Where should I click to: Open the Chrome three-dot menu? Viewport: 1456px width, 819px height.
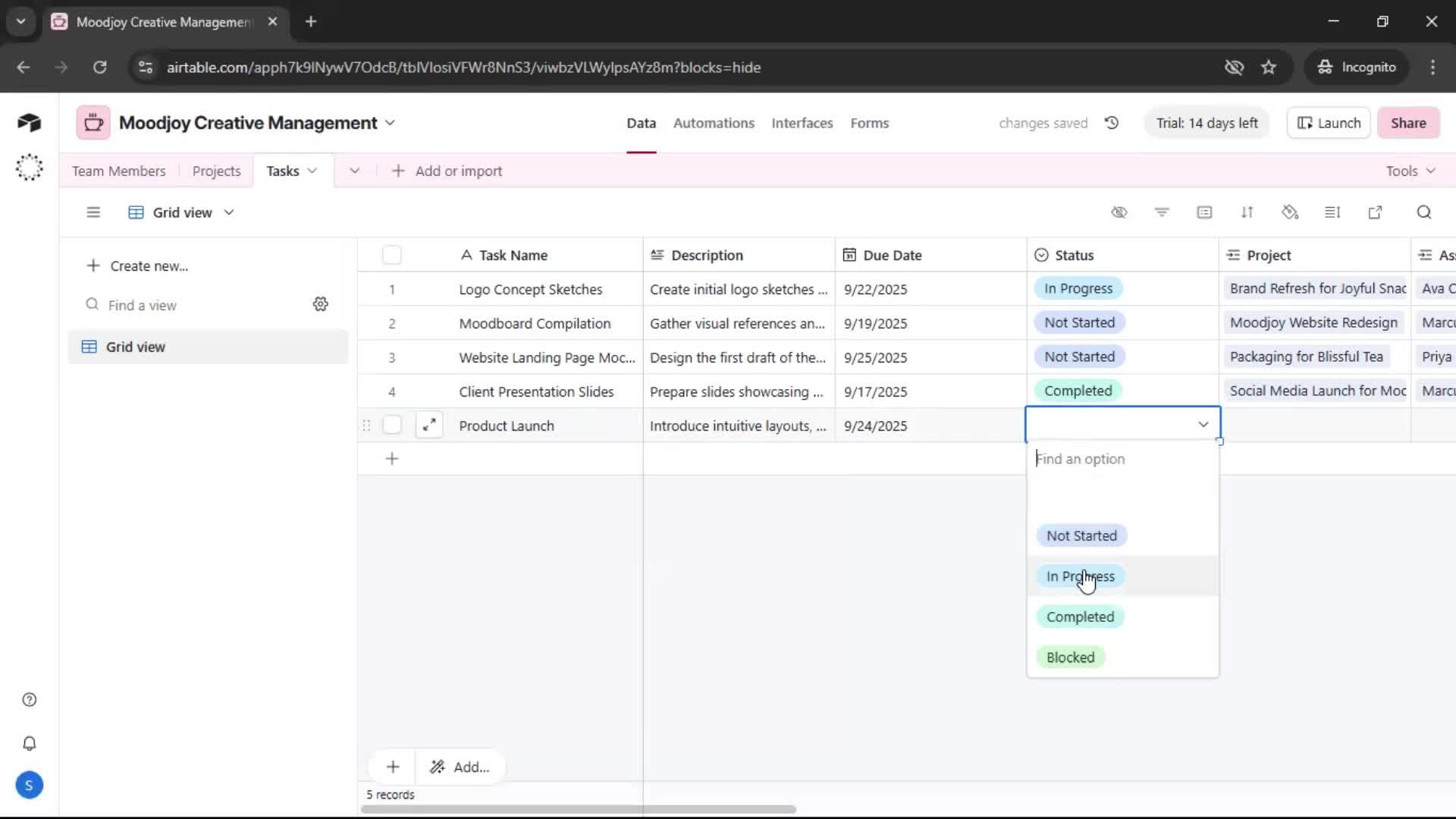(1432, 67)
